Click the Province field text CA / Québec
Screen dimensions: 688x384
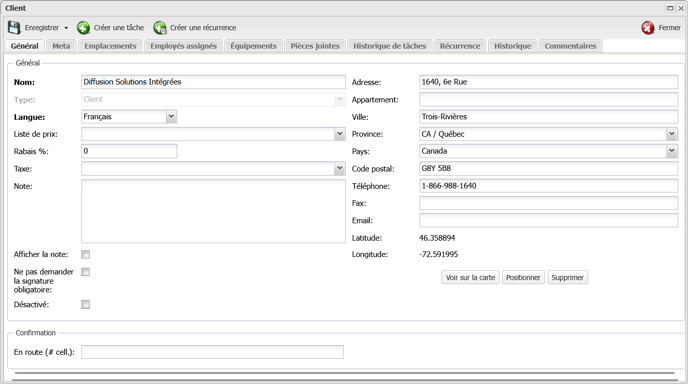click(x=443, y=134)
